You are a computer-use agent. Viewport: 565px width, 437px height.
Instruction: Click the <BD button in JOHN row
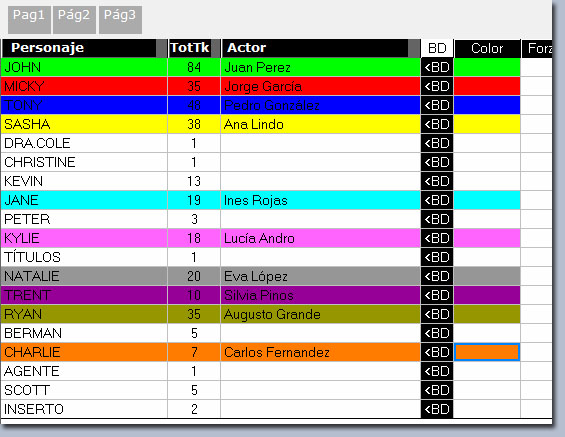coord(437,67)
